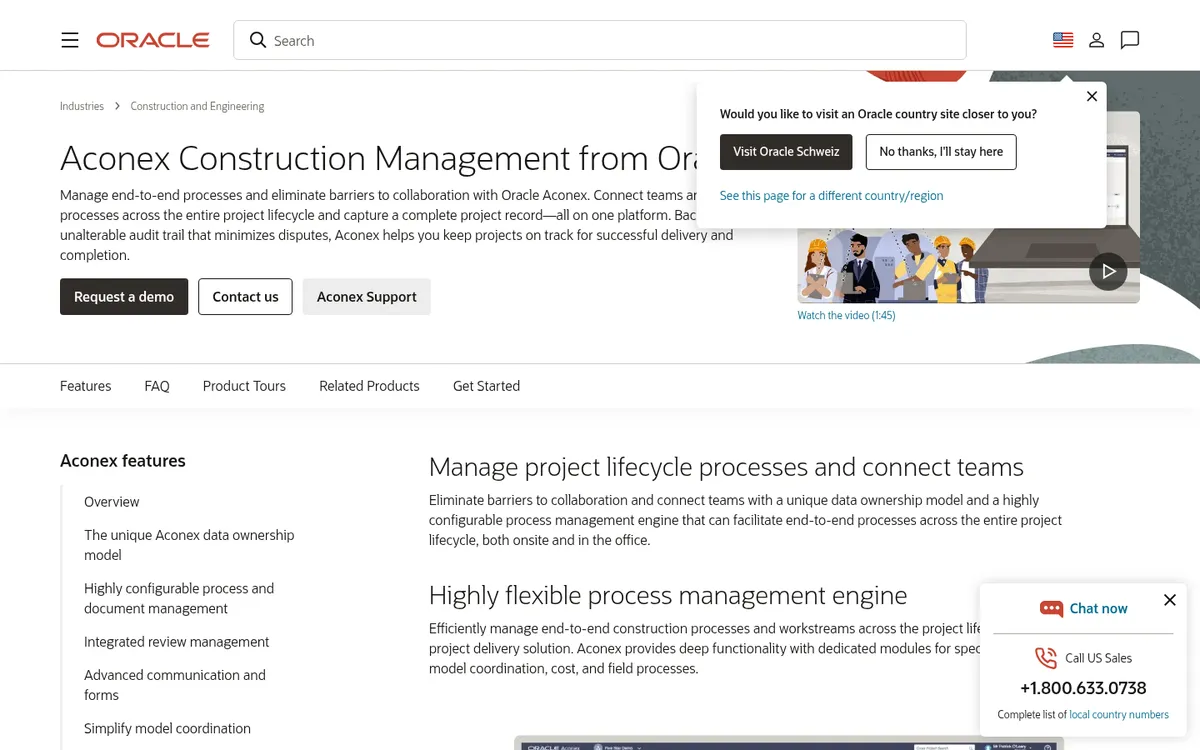Viewport: 1200px width, 750px height.
Task: Switch to Related Products tab
Action: coord(369,386)
